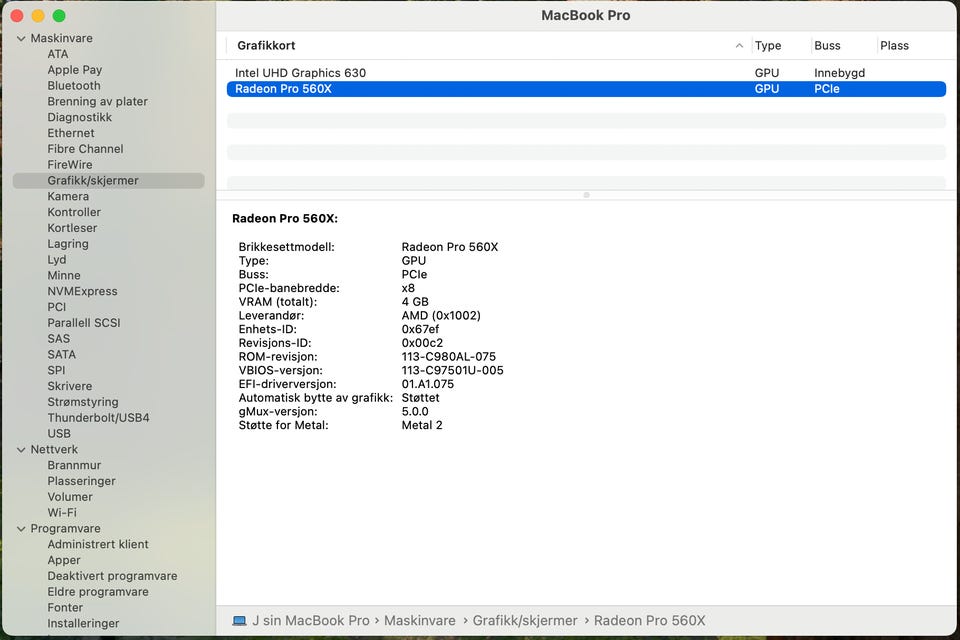Viewport: 960px width, 640px height.
Task: Open Parallell SCSI entry
Action: [x=84, y=323]
